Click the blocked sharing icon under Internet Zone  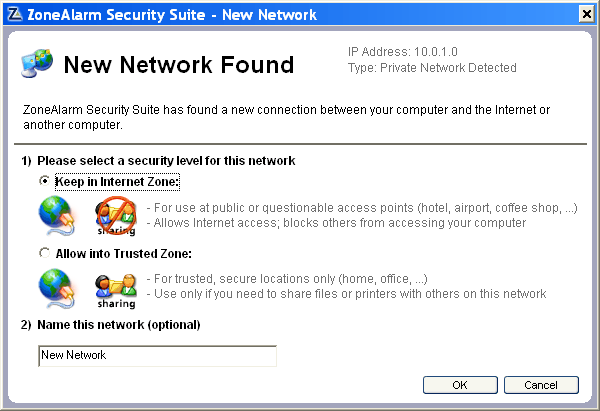pyautogui.click(x=116, y=216)
